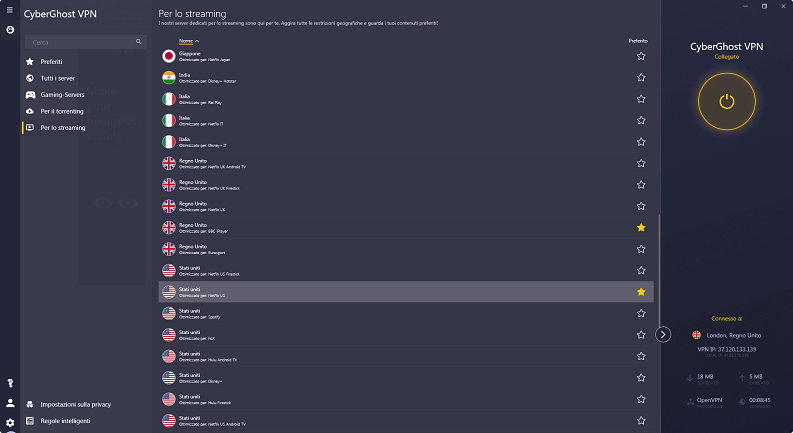Favorite the Stati uniti Disney+ server
793x433 pixels.
coord(641,377)
